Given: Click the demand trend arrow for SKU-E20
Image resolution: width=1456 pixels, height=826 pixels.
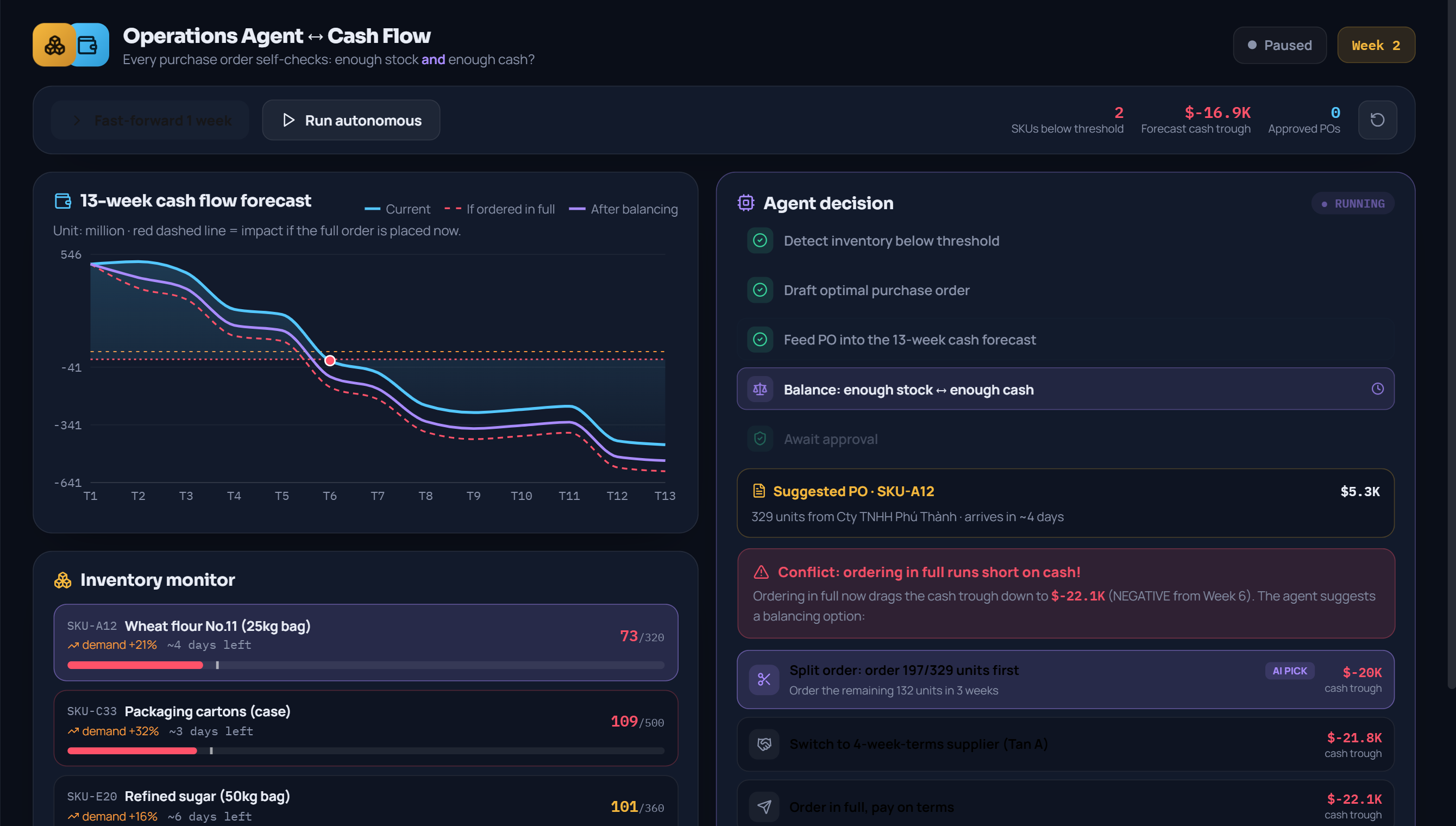Looking at the screenshot, I should [73, 816].
